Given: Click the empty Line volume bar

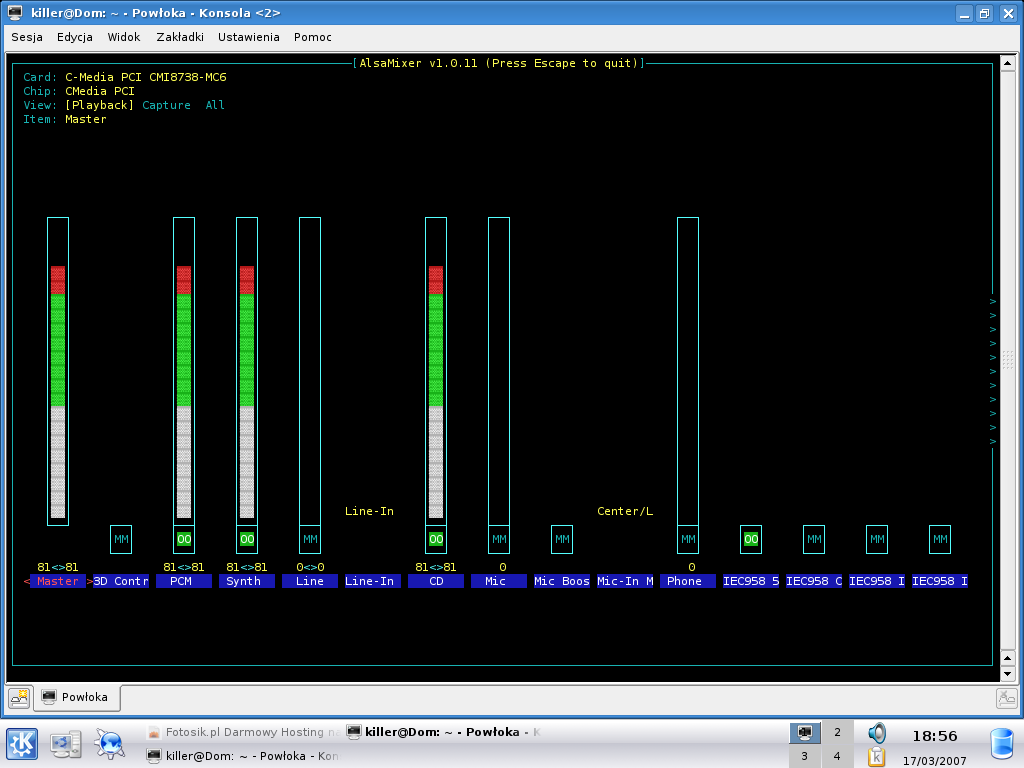Looking at the screenshot, I should click(310, 371).
